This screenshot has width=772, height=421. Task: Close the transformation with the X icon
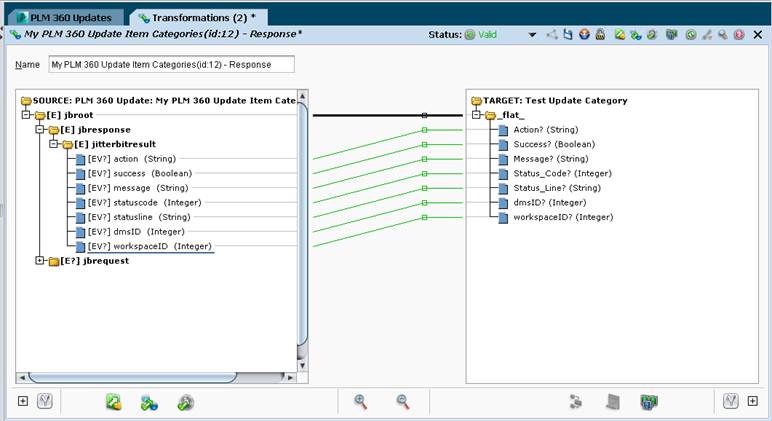(758, 34)
